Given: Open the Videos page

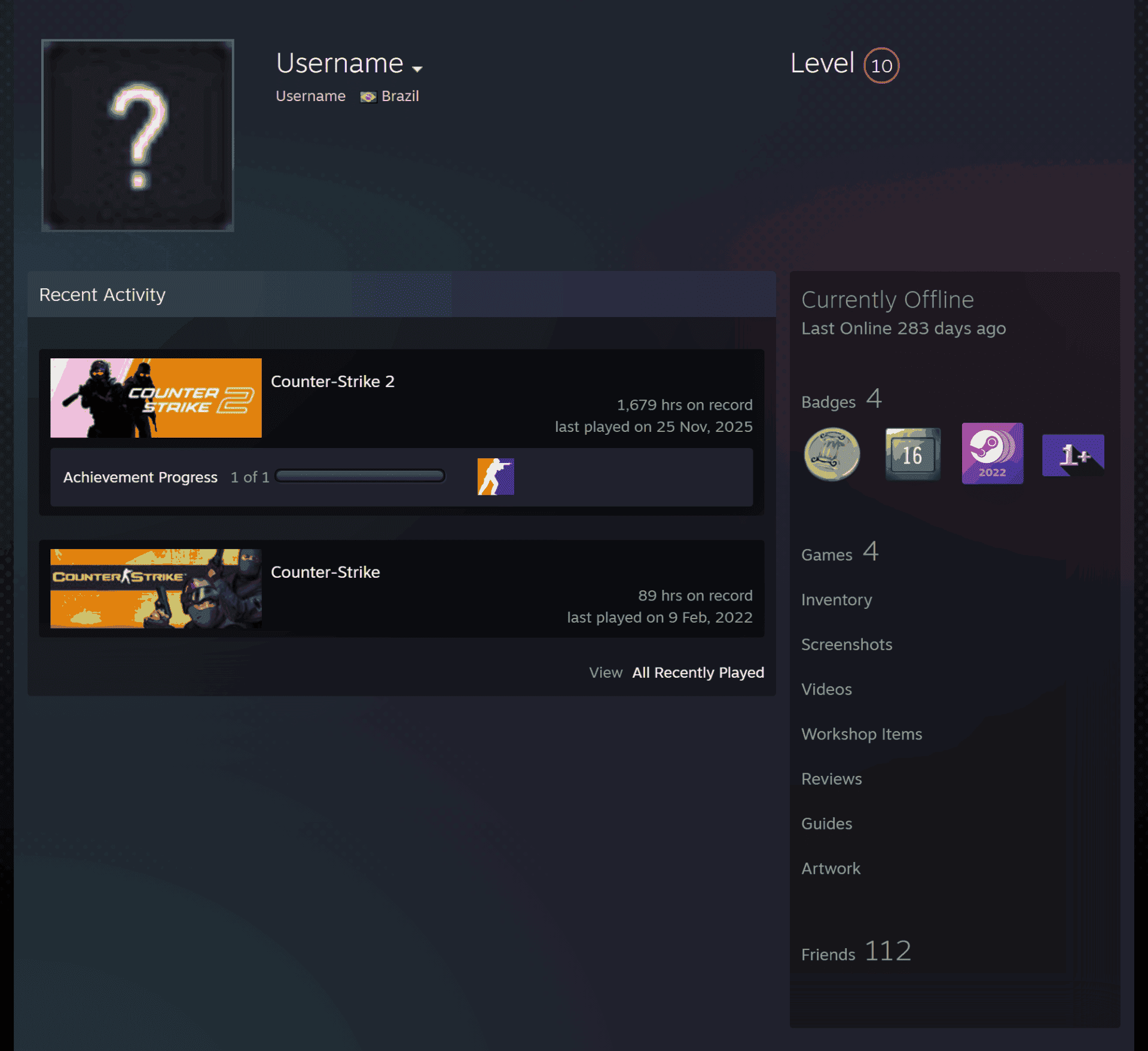Looking at the screenshot, I should coord(826,690).
